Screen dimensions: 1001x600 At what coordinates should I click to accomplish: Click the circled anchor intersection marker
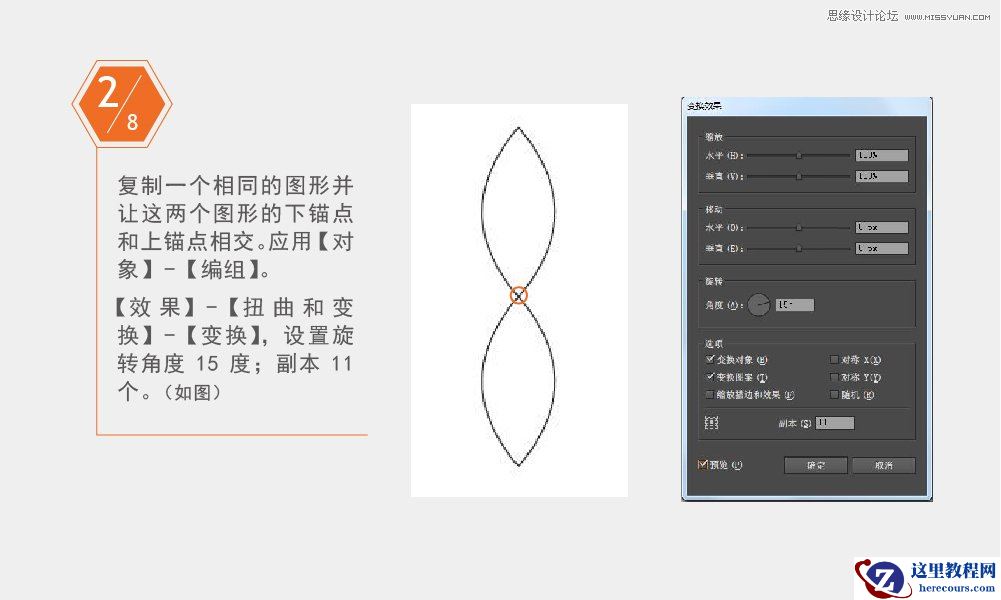pos(518,295)
